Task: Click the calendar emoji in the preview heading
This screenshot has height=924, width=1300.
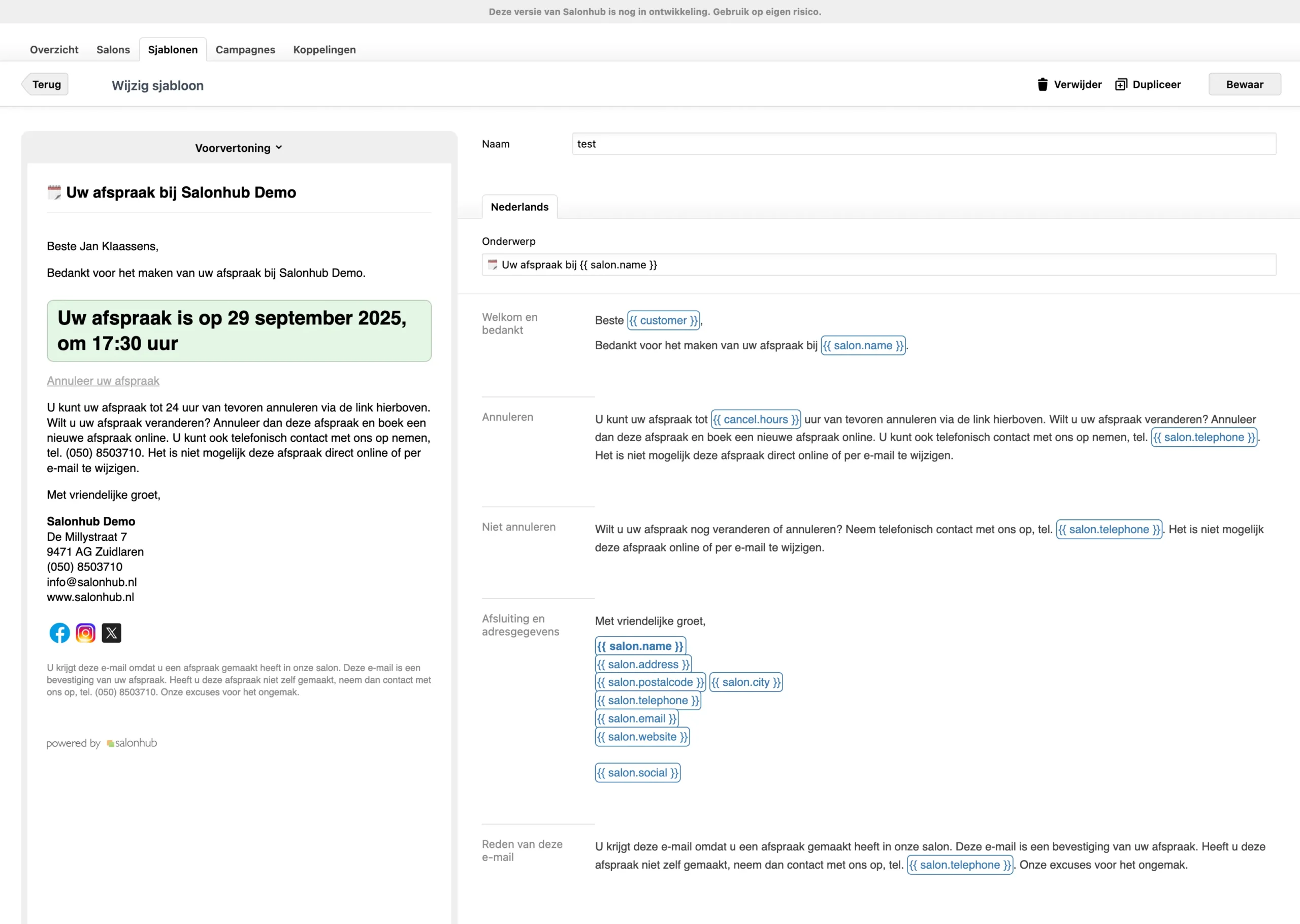Action: pos(54,192)
